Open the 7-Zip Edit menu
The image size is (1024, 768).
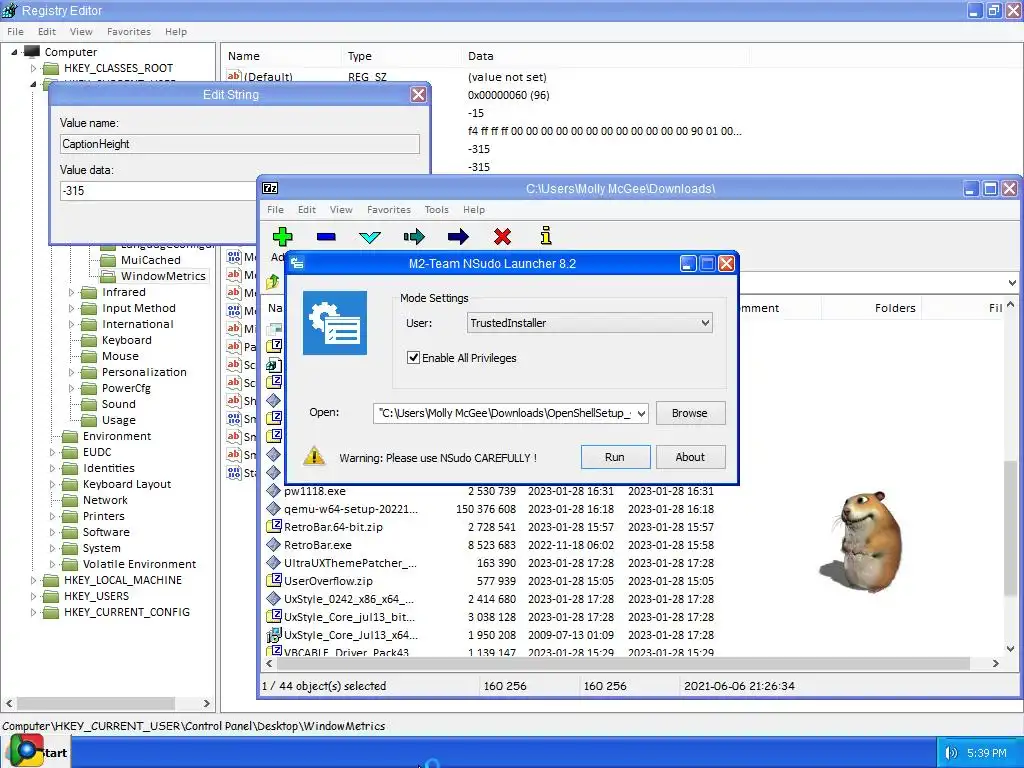(306, 210)
